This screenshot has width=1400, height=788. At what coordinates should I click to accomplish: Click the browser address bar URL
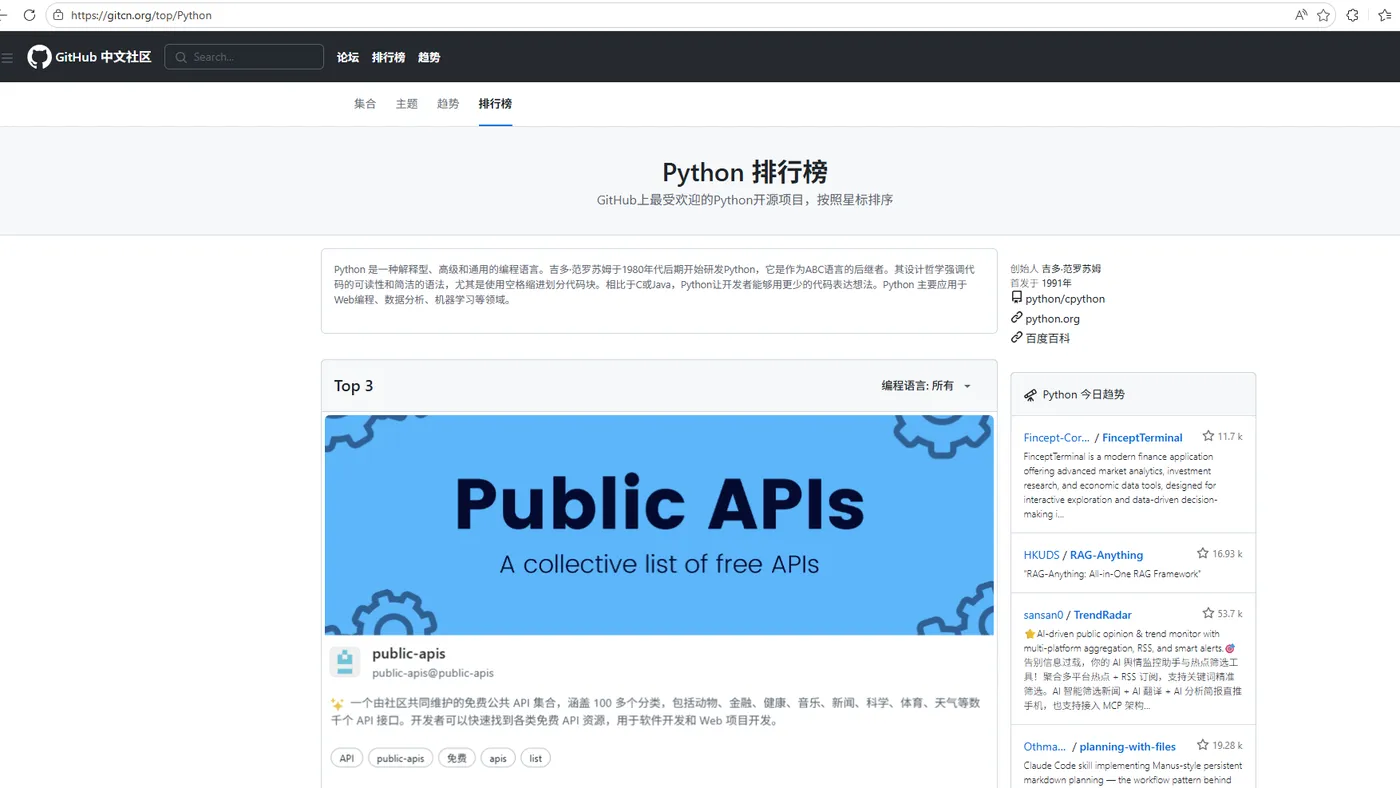pos(141,15)
